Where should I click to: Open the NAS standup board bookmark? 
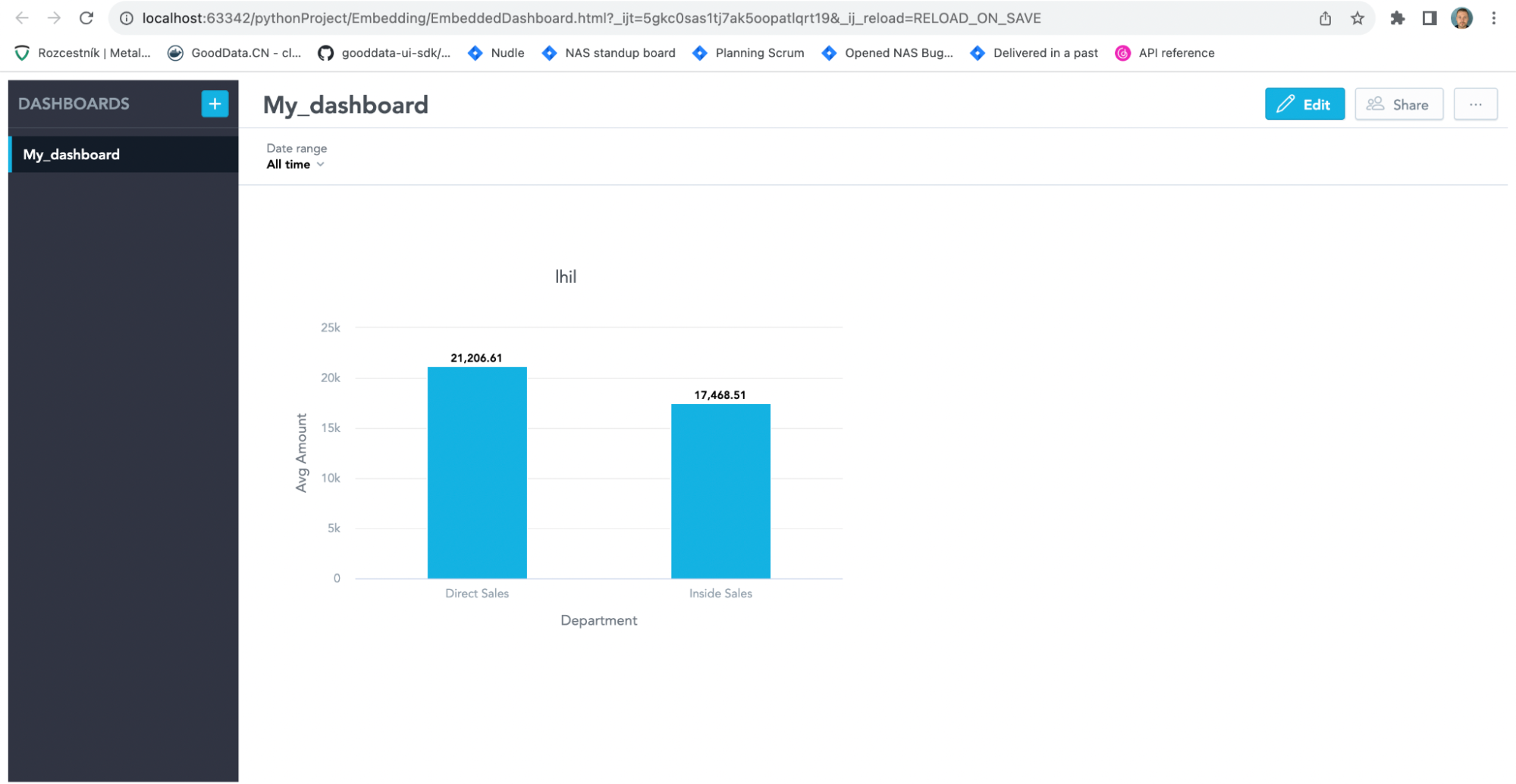click(x=608, y=52)
